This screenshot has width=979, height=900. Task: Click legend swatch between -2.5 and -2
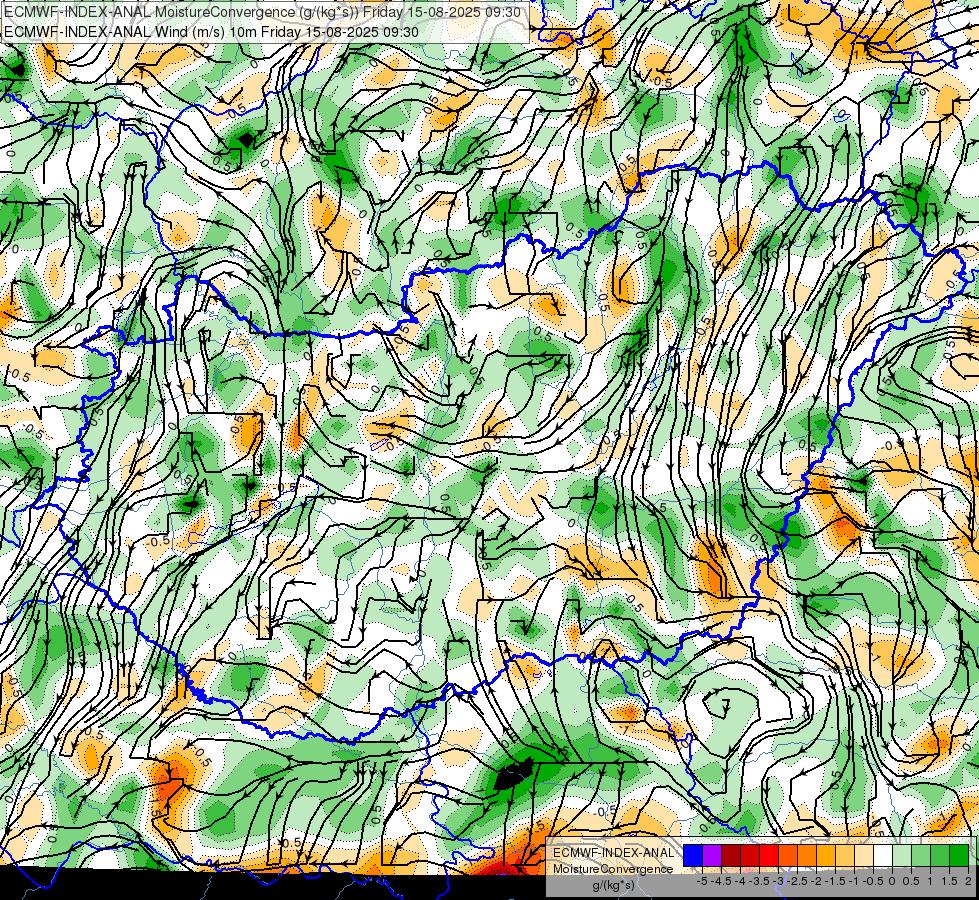pyautogui.click(x=807, y=856)
